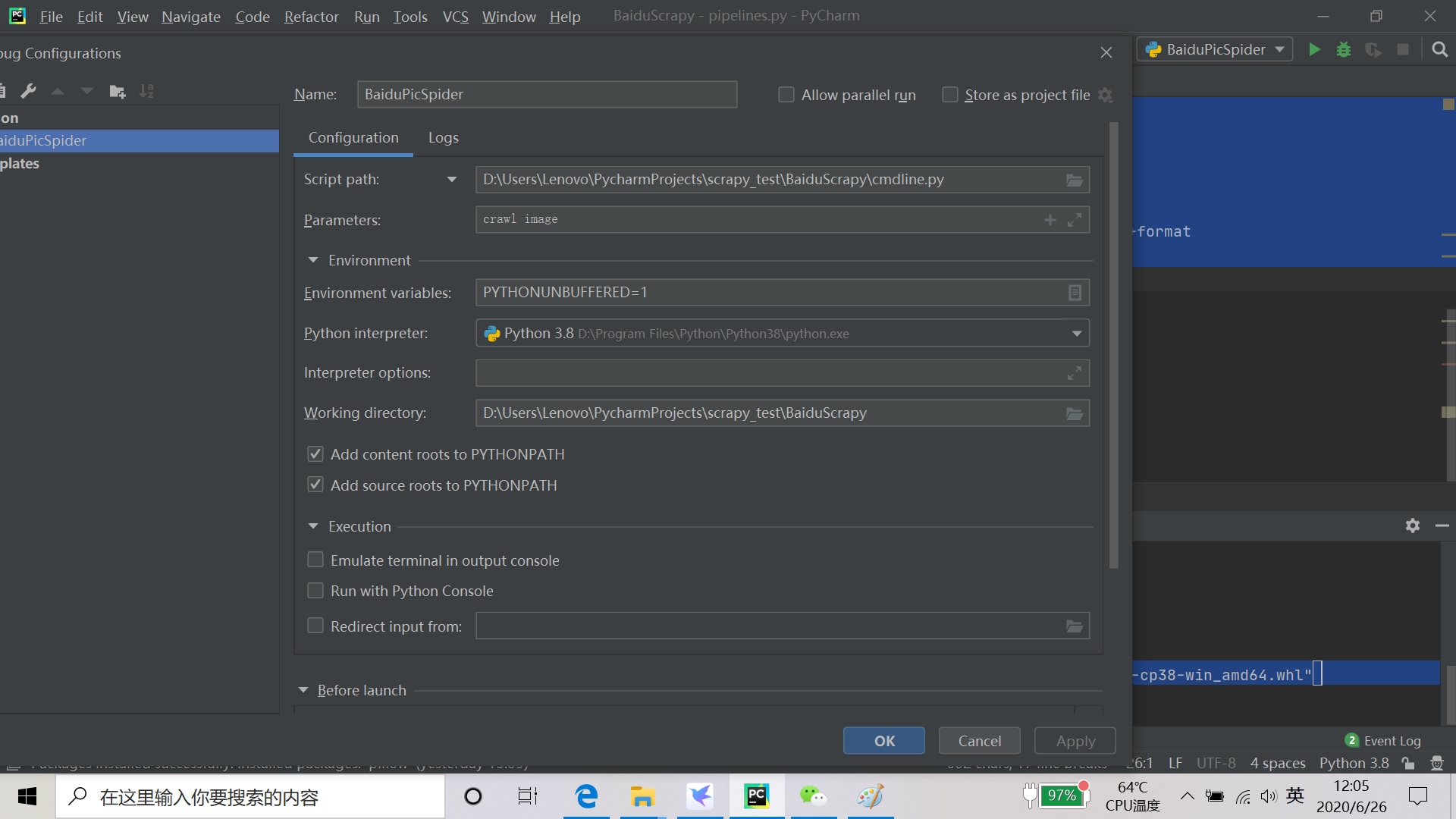Open environment variables edit dialog icon
The height and width of the screenshot is (819, 1456).
pyautogui.click(x=1074, y=293)
